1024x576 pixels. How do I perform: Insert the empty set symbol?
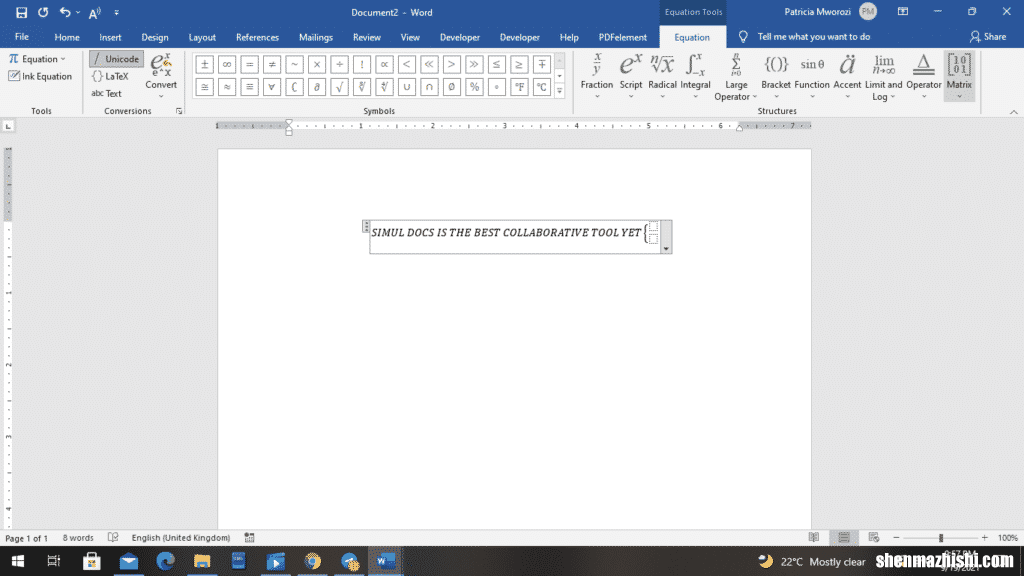click(451, 87)
